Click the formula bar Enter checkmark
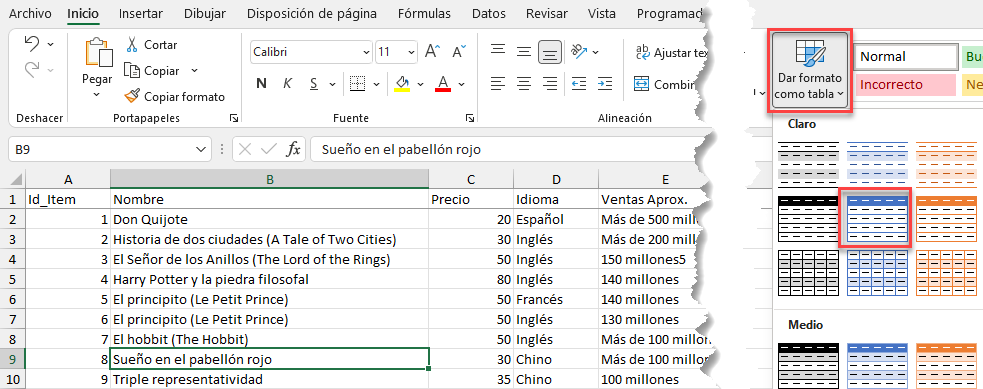The image size is (983, 389). coord(269,150)
